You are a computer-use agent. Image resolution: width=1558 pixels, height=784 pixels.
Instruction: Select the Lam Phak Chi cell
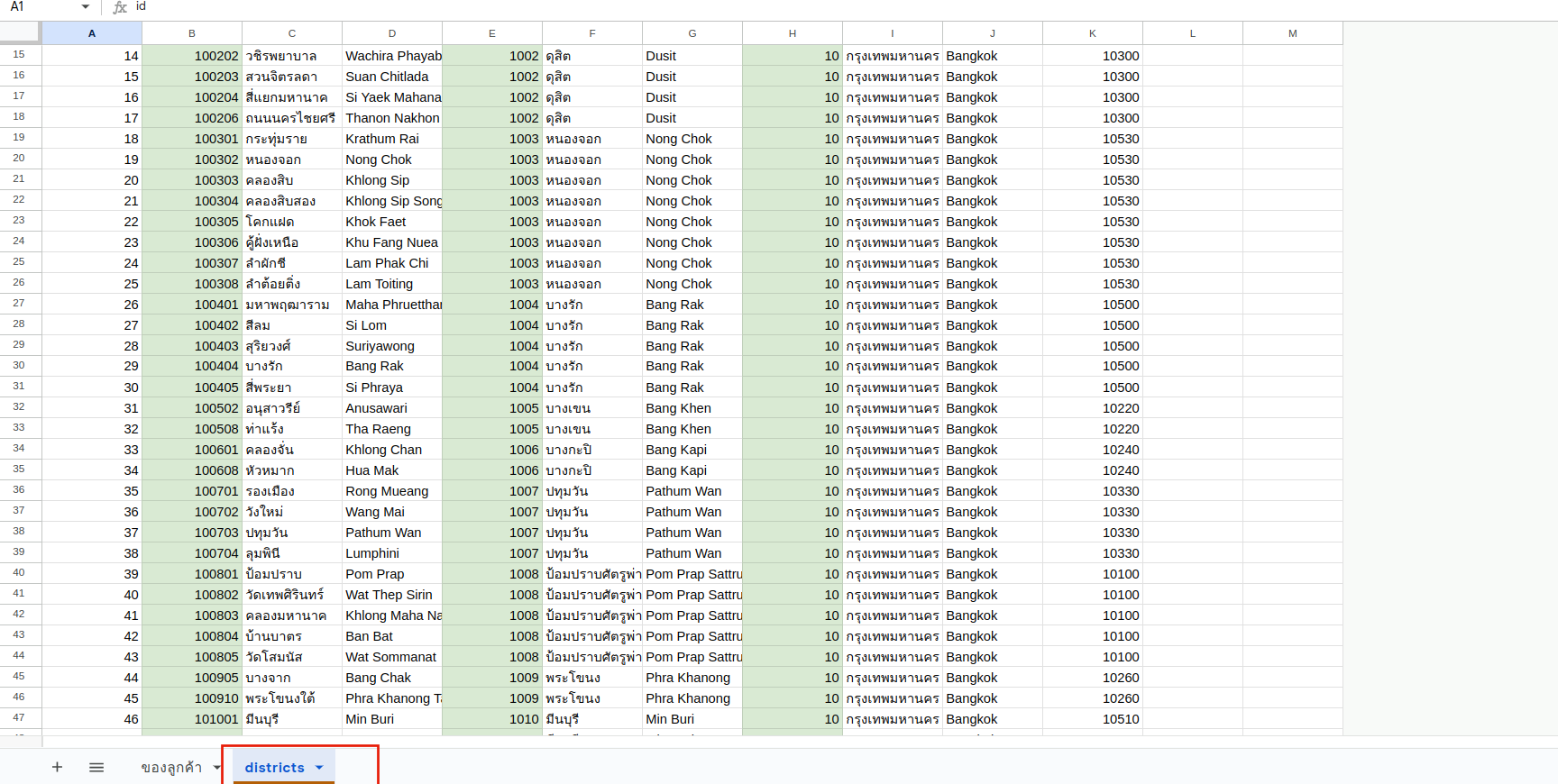[x=392, y=263]
